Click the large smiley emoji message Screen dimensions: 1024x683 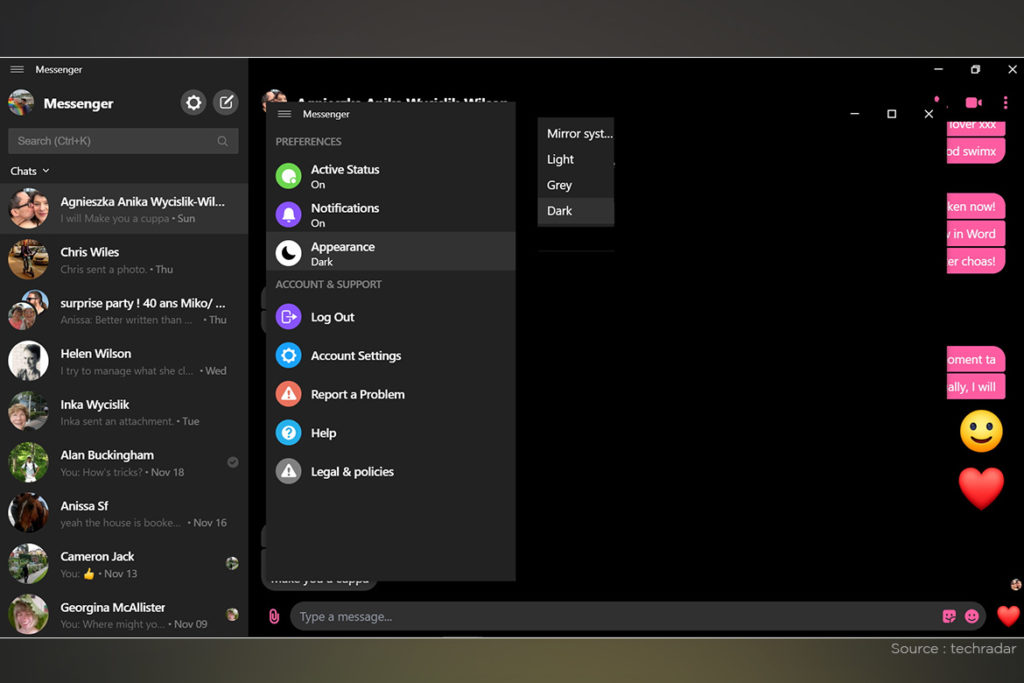(981, 431)
